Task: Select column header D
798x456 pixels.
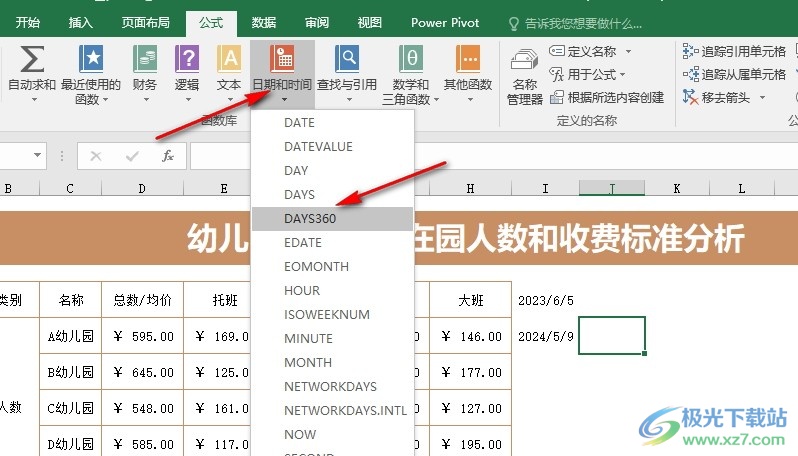Action: click(142, 189)
